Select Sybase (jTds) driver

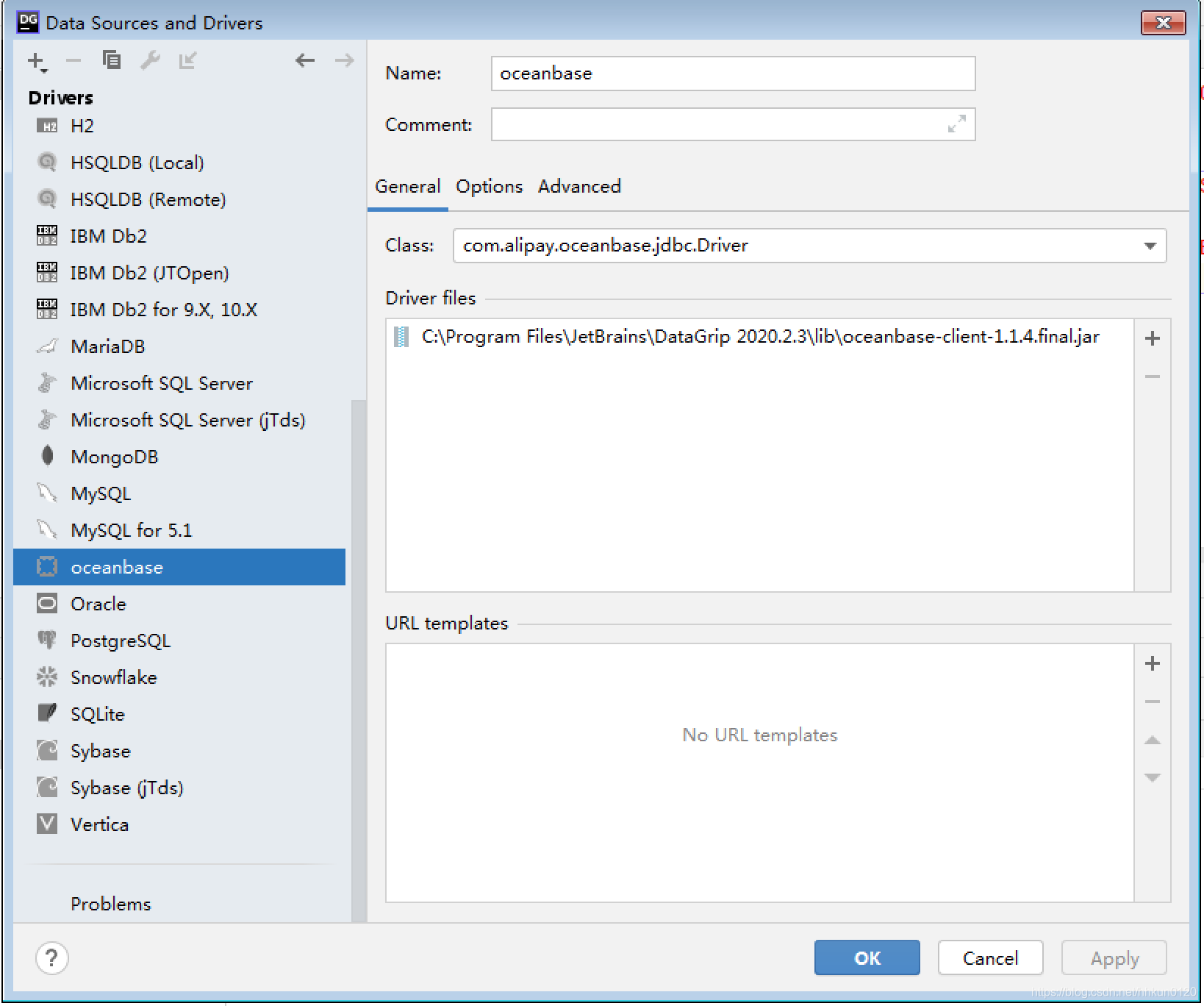tap(179, 788)
